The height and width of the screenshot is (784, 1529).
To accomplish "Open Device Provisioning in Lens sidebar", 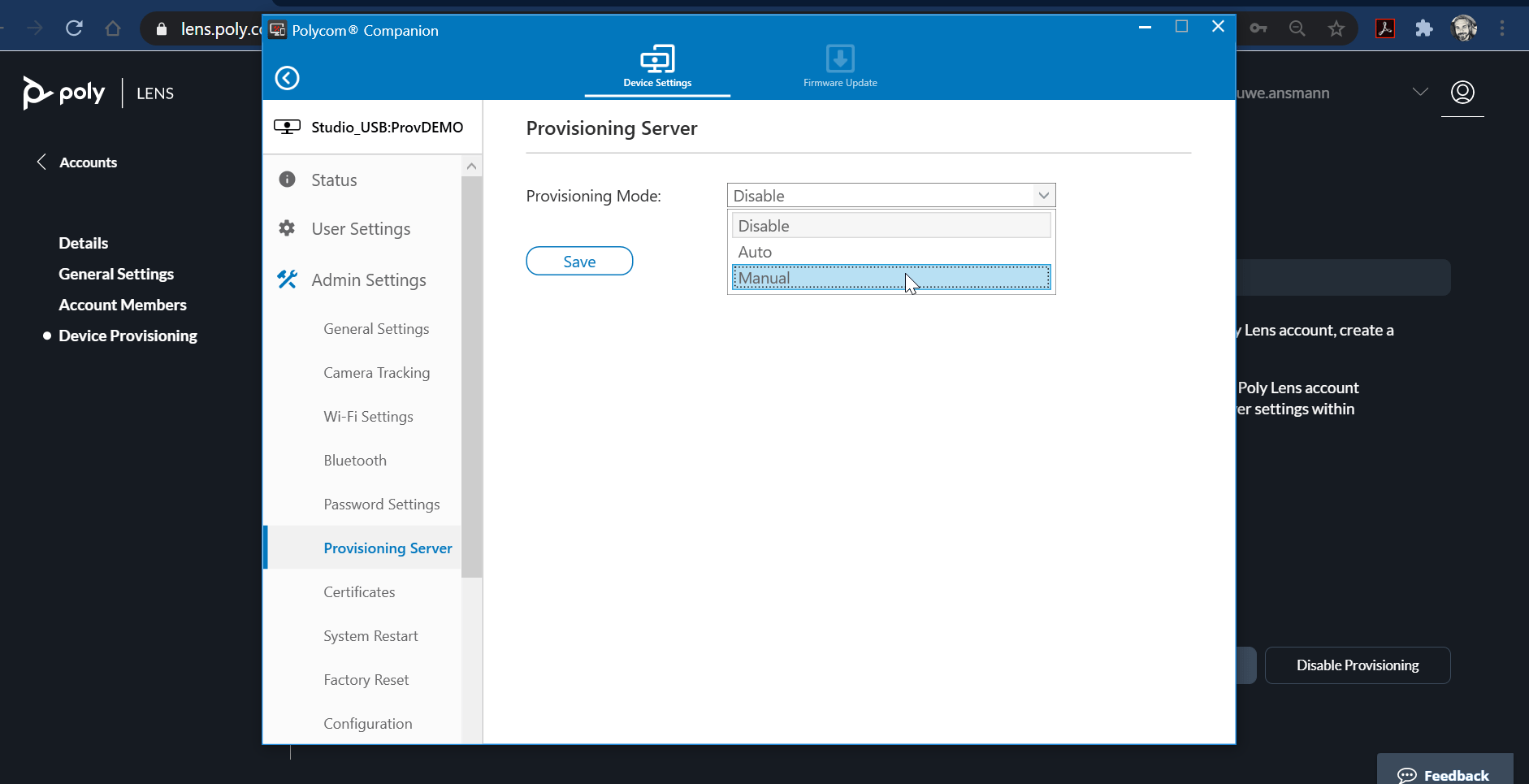I will (128, 336).
